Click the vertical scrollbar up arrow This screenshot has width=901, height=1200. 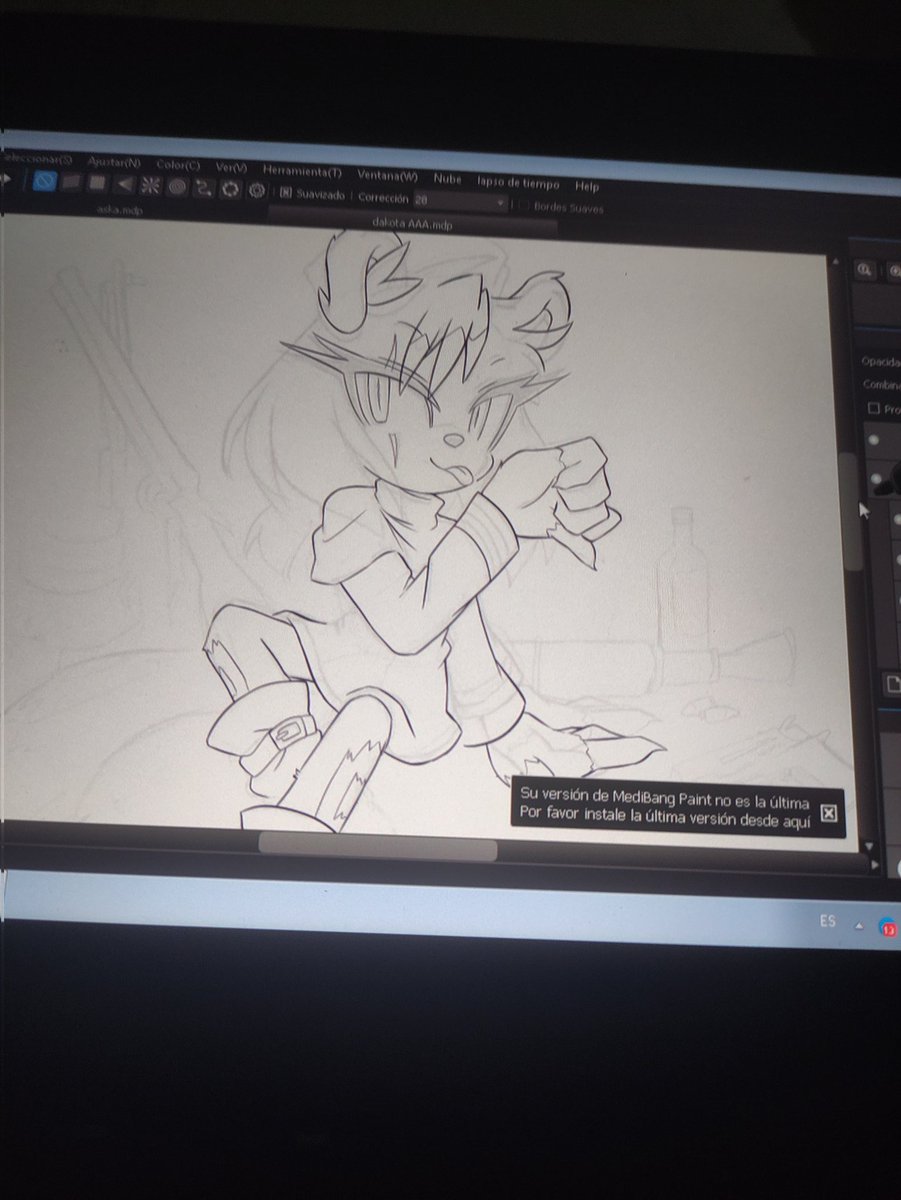(837, 260)
